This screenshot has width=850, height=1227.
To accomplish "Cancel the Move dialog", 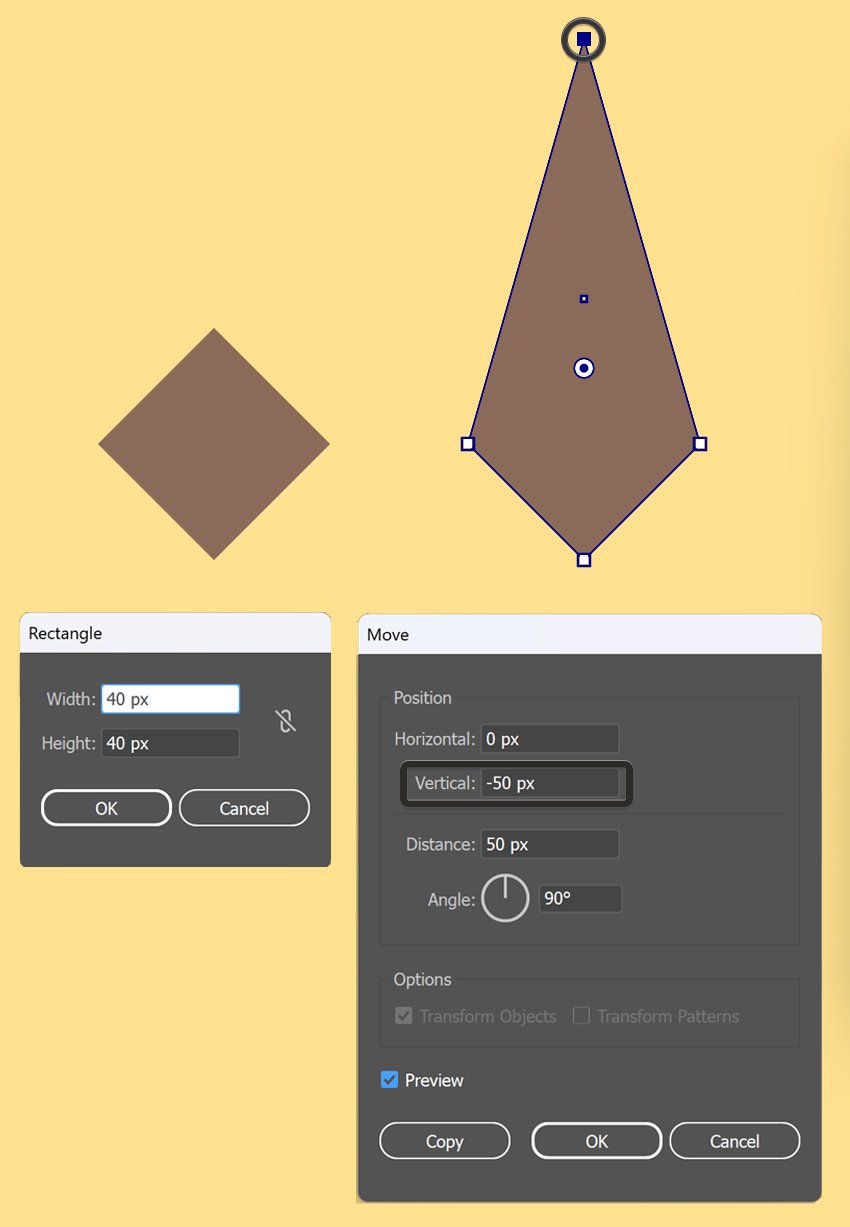I will [734, 1141].
